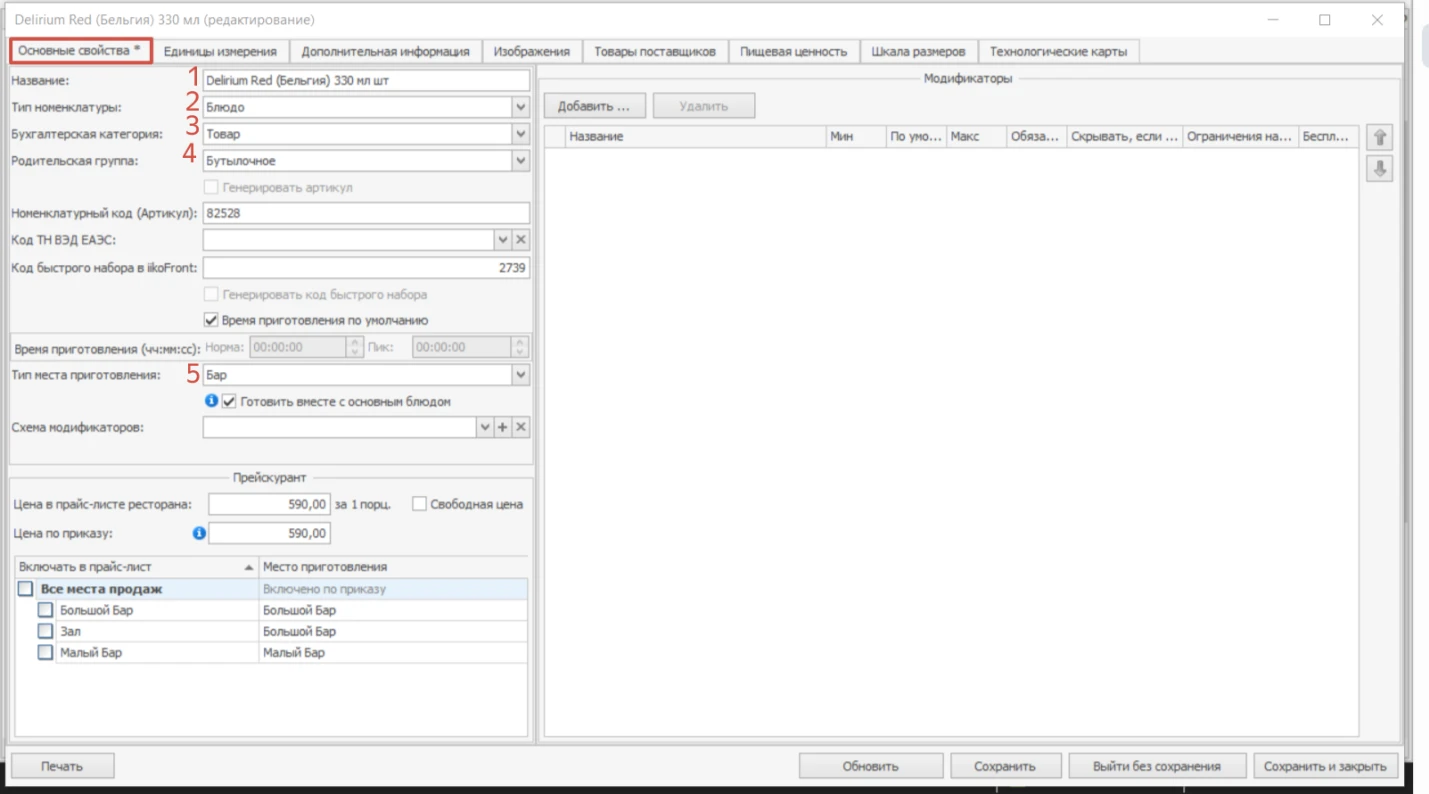Open the Товары поставщиков tab

pos(655,51)
